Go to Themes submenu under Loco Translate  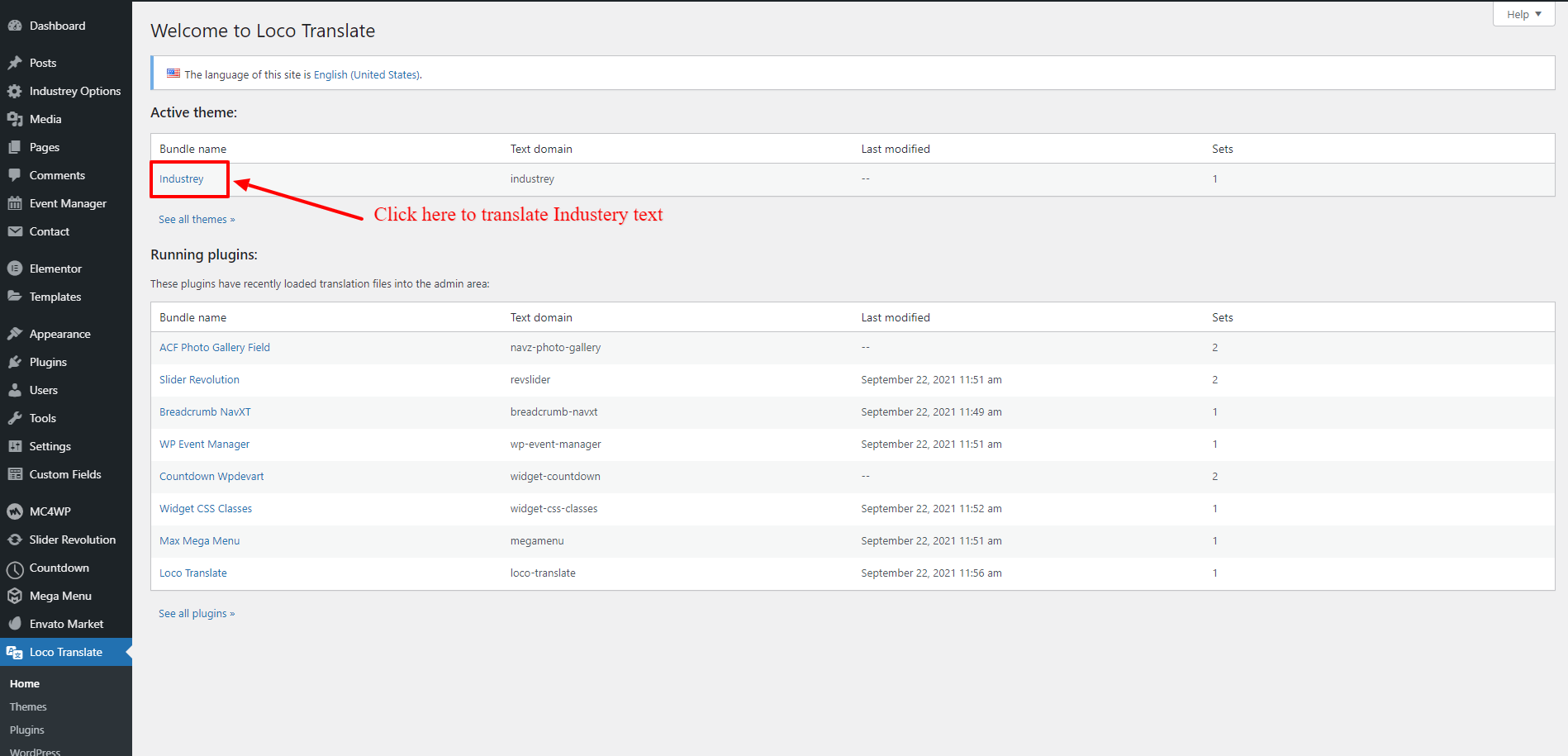tap(28, 706)
